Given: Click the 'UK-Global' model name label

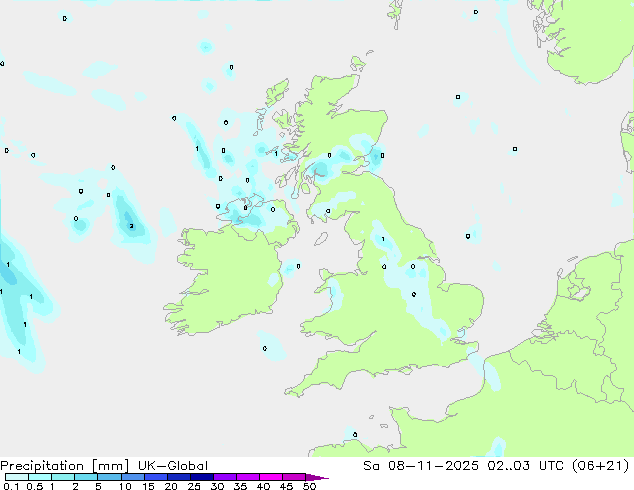Looking at the screenshot, I should [173, 466].
